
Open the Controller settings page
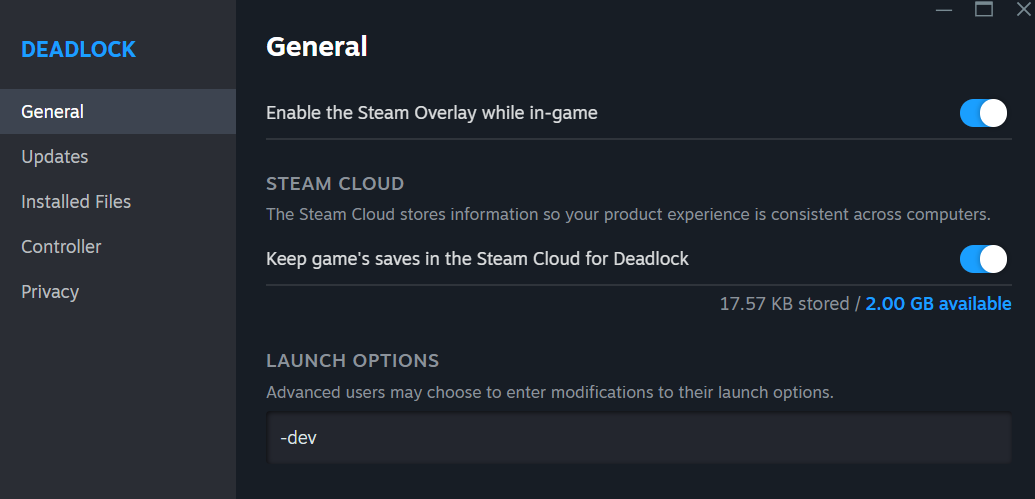(61, 247)
